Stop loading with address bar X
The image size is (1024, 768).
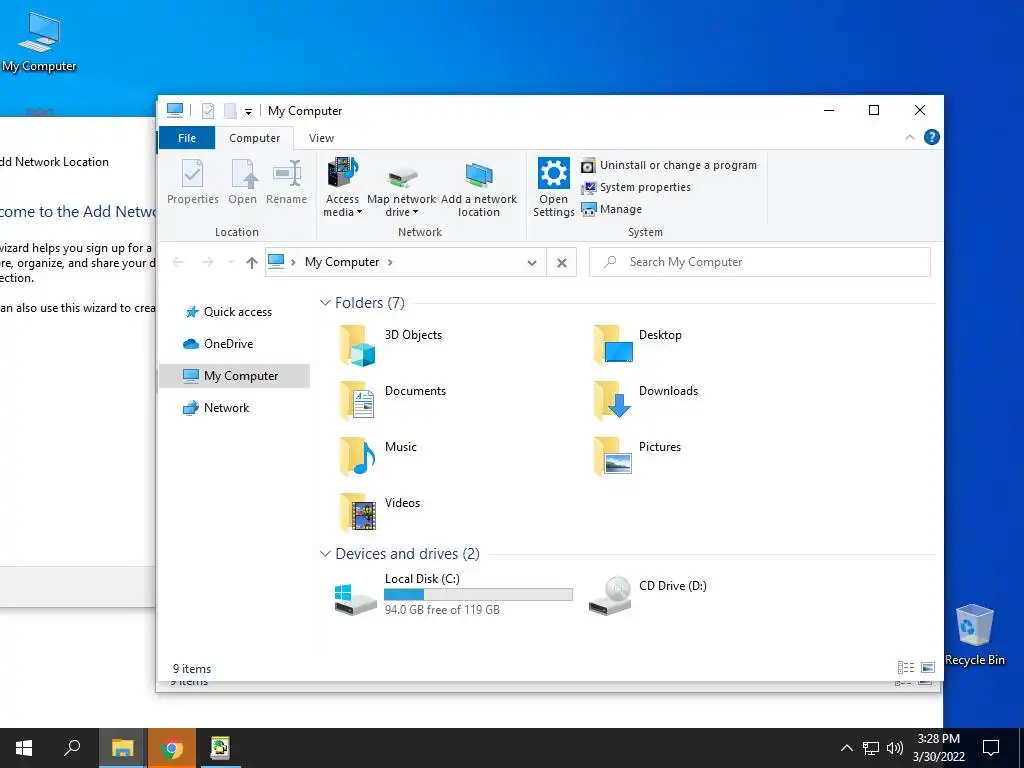point(562,263)
